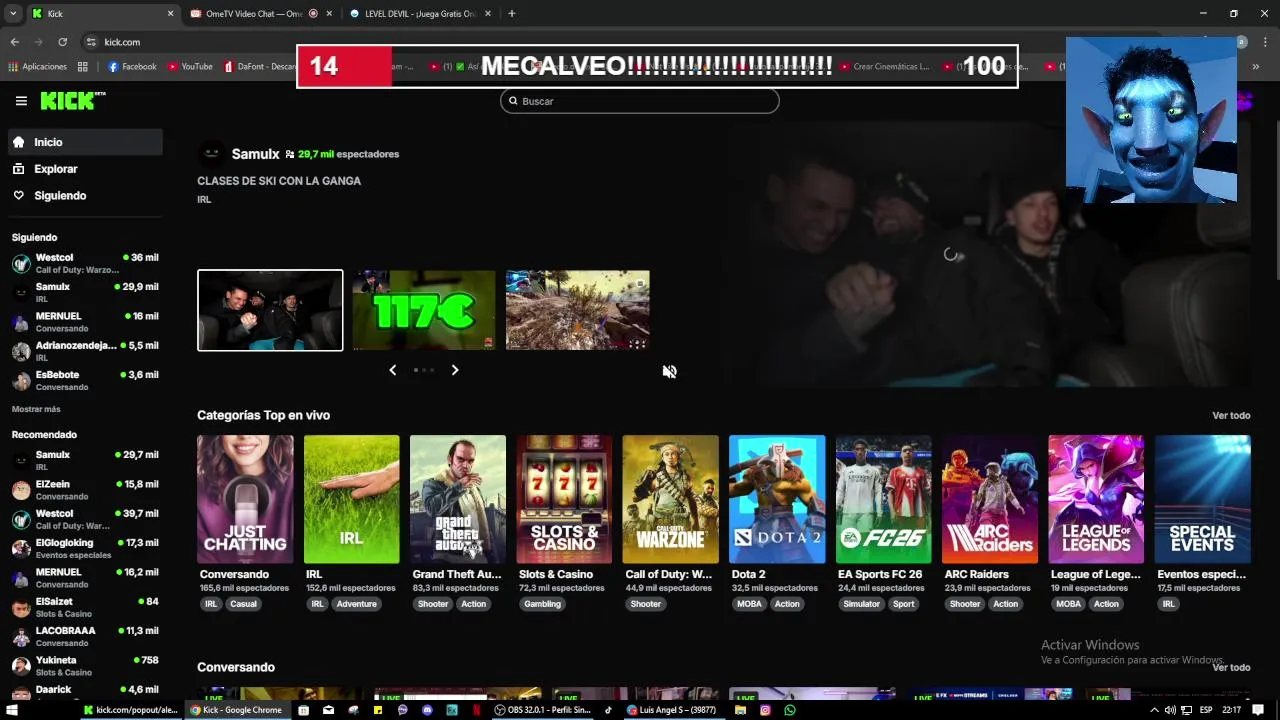Click Ver todo for Categorías Top en vivo
The width and height of the screenshot is (1280, 720).
(1231, 415)
